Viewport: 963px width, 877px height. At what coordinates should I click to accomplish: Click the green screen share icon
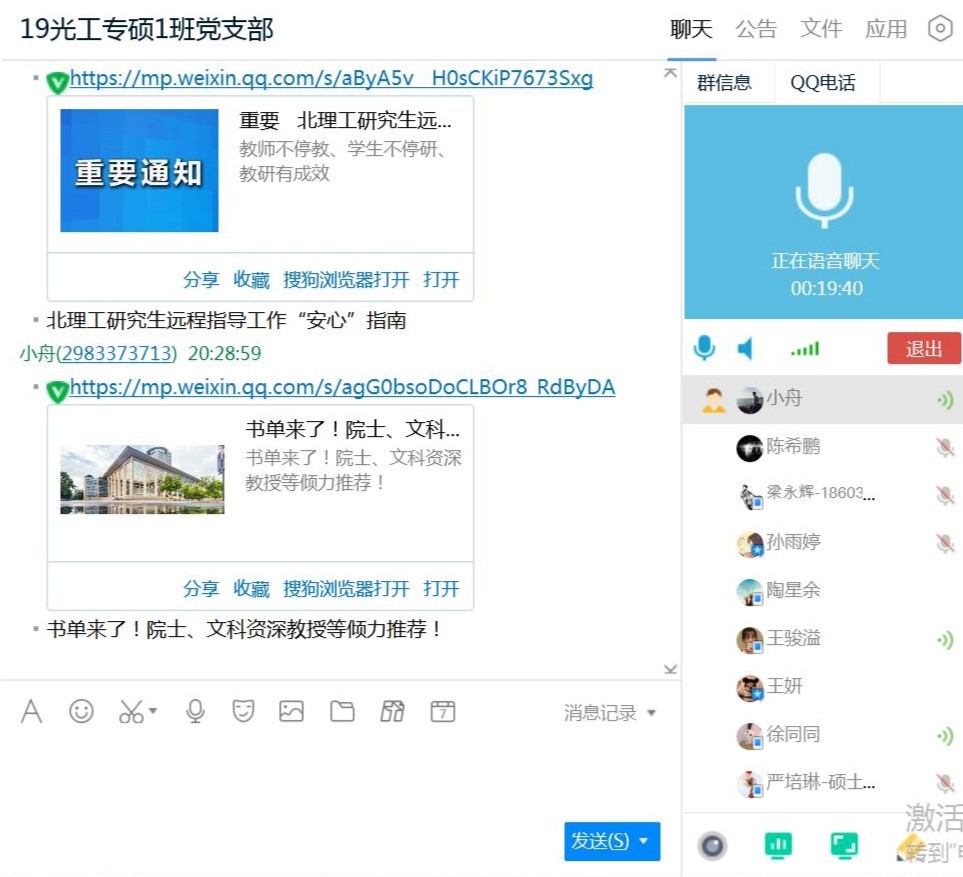tap(844, 846)
